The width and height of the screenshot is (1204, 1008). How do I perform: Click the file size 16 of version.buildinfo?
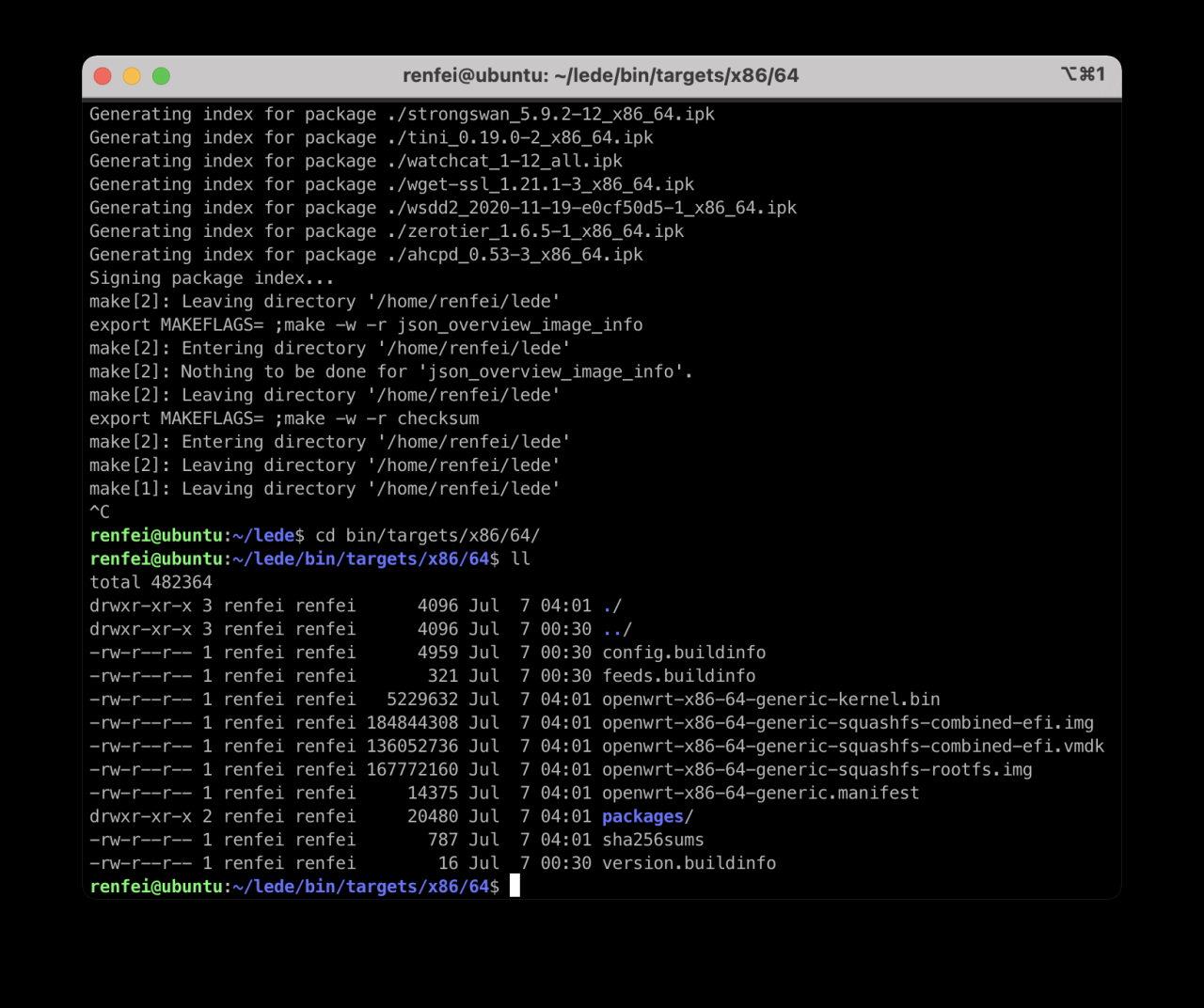pos(448,863)
